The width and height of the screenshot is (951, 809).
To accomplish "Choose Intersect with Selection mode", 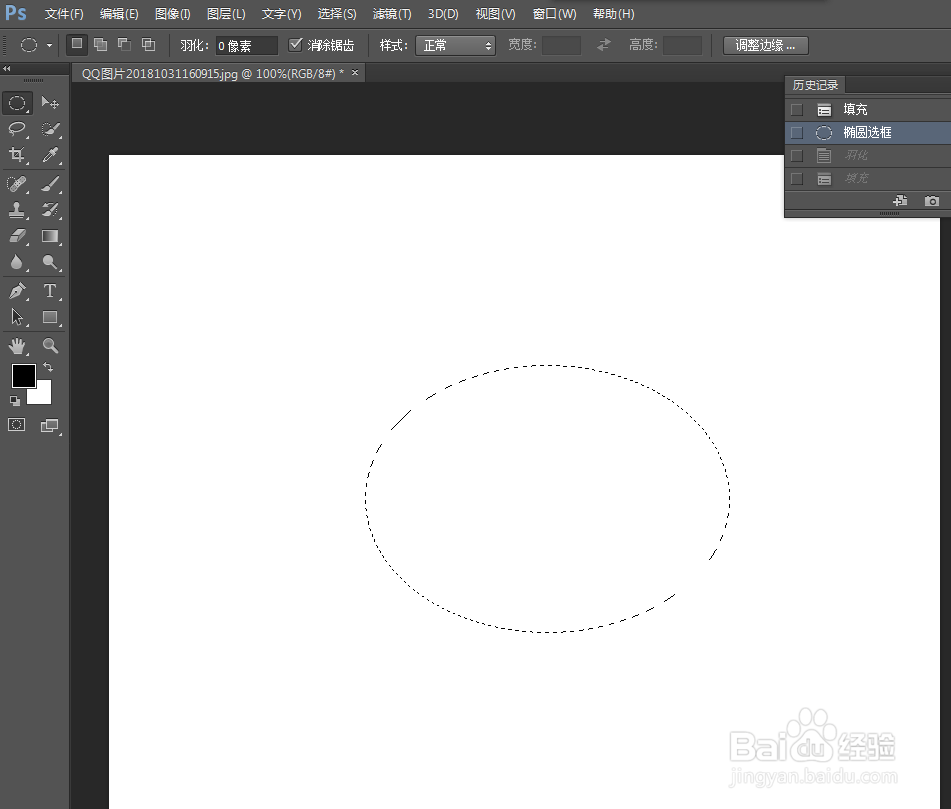I will (148, 44).
